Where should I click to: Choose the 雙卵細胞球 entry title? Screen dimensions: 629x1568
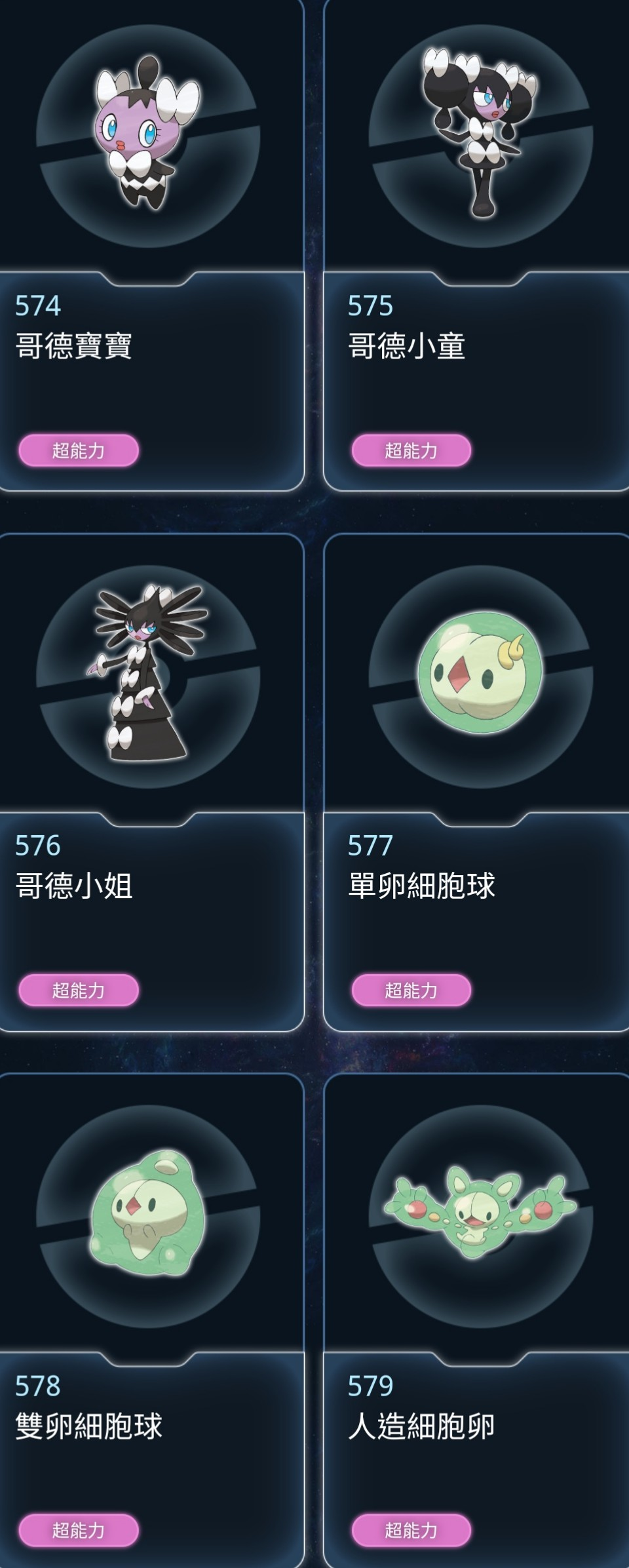pos(89,1426)
